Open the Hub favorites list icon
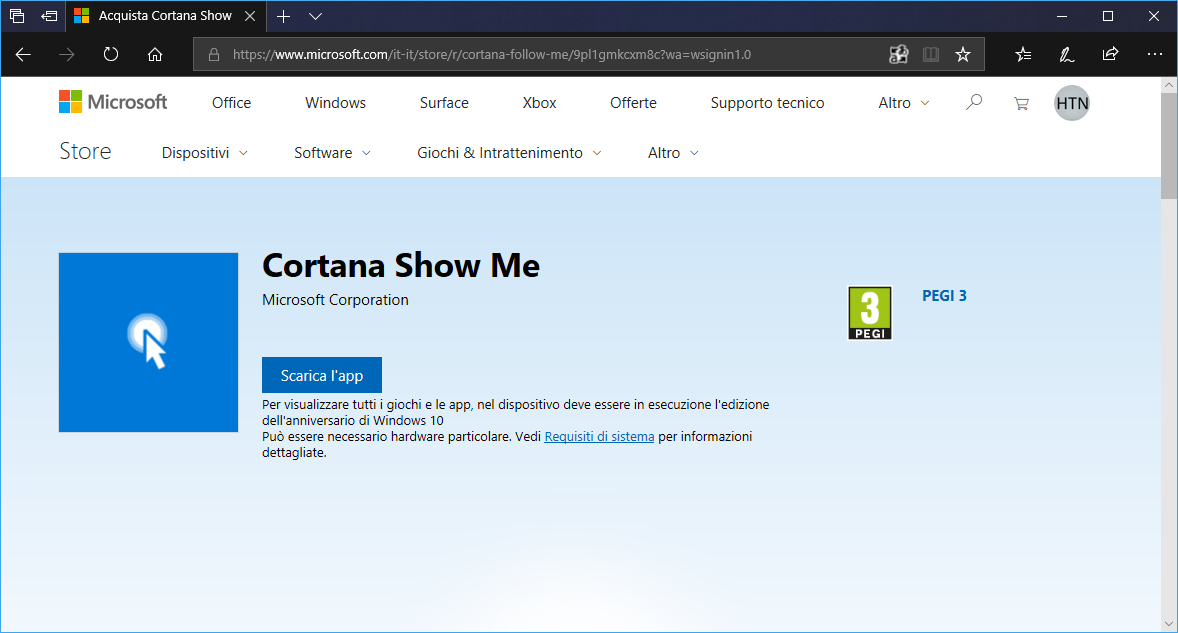Viewport: 1178px width, 633px height. 1022,54
